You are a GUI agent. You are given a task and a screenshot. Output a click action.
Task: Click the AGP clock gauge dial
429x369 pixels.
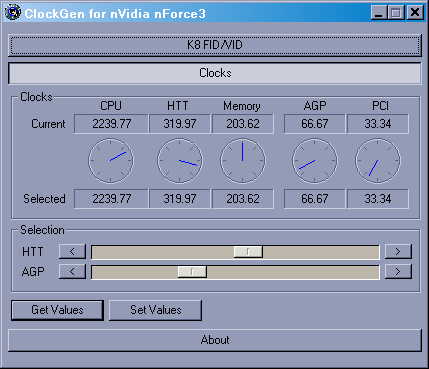tap(314, 161)
